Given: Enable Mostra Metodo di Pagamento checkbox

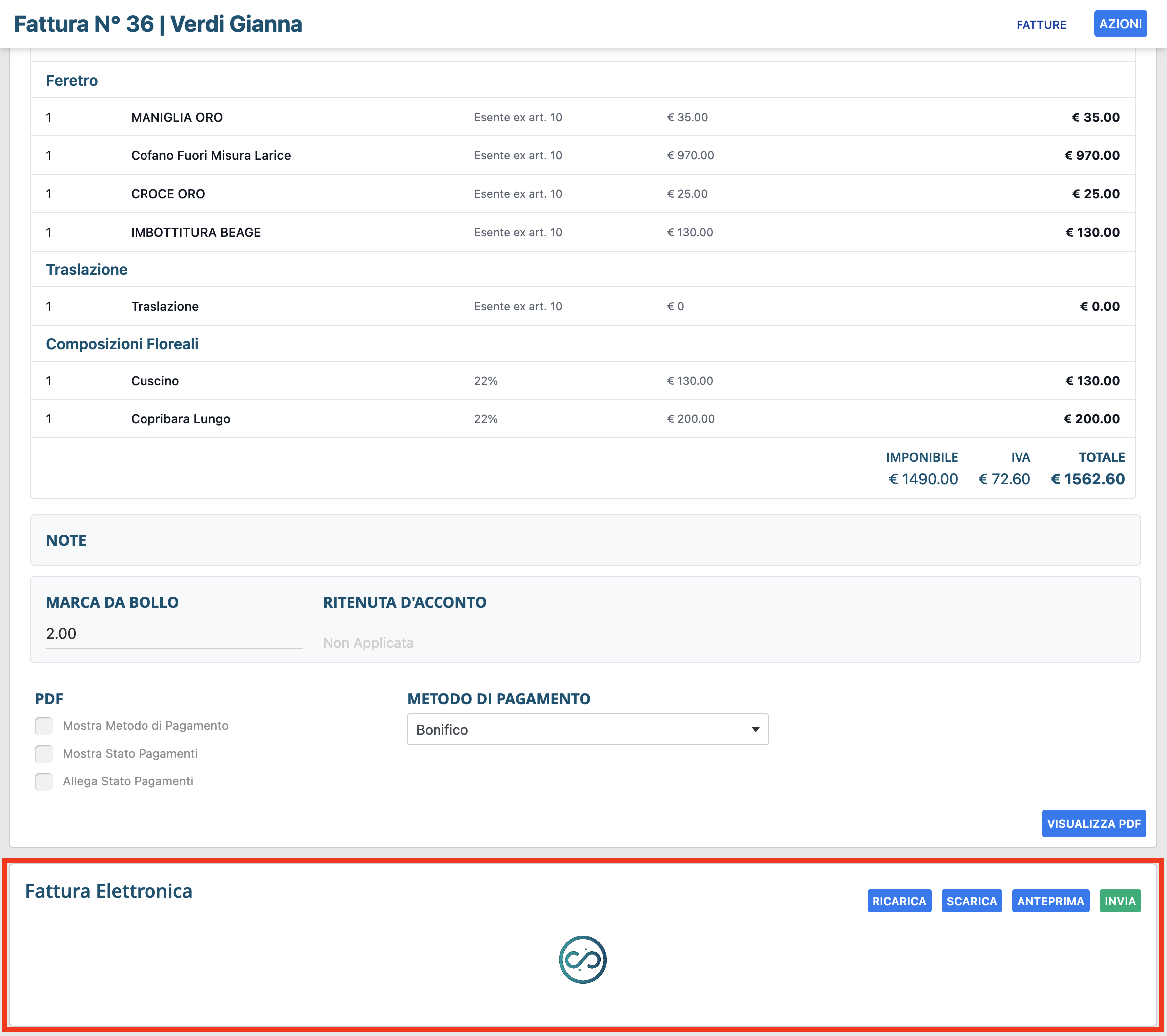Looking at the screenshot, I should pos(44,726).
